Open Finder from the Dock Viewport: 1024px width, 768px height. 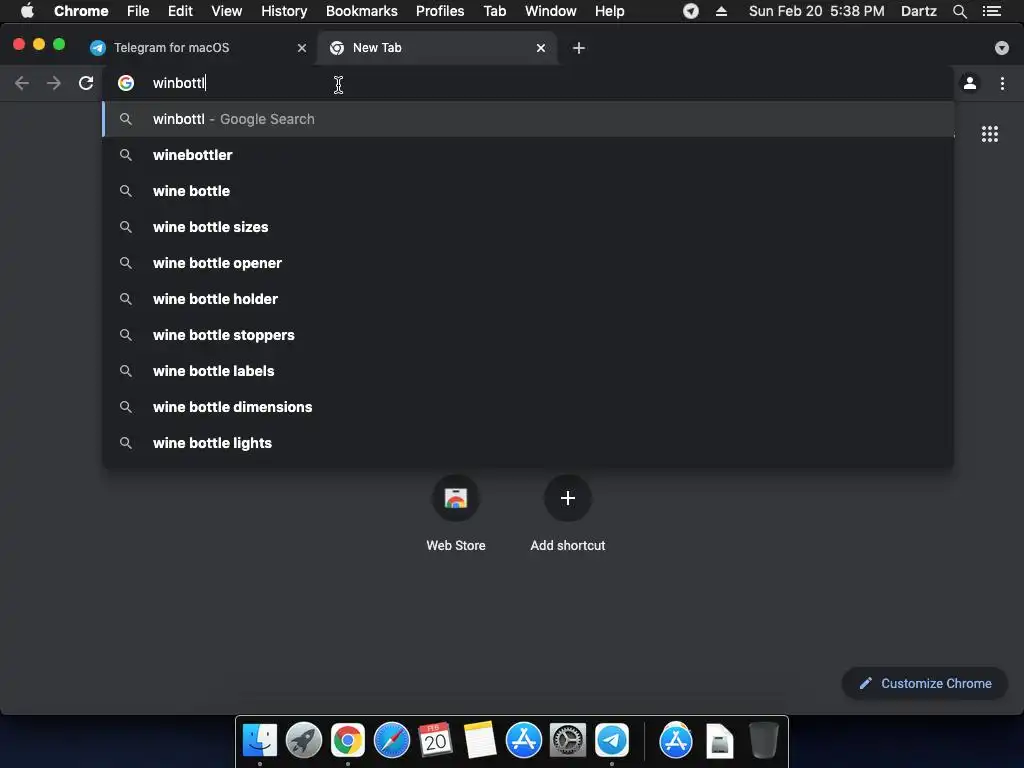[260, 741]
